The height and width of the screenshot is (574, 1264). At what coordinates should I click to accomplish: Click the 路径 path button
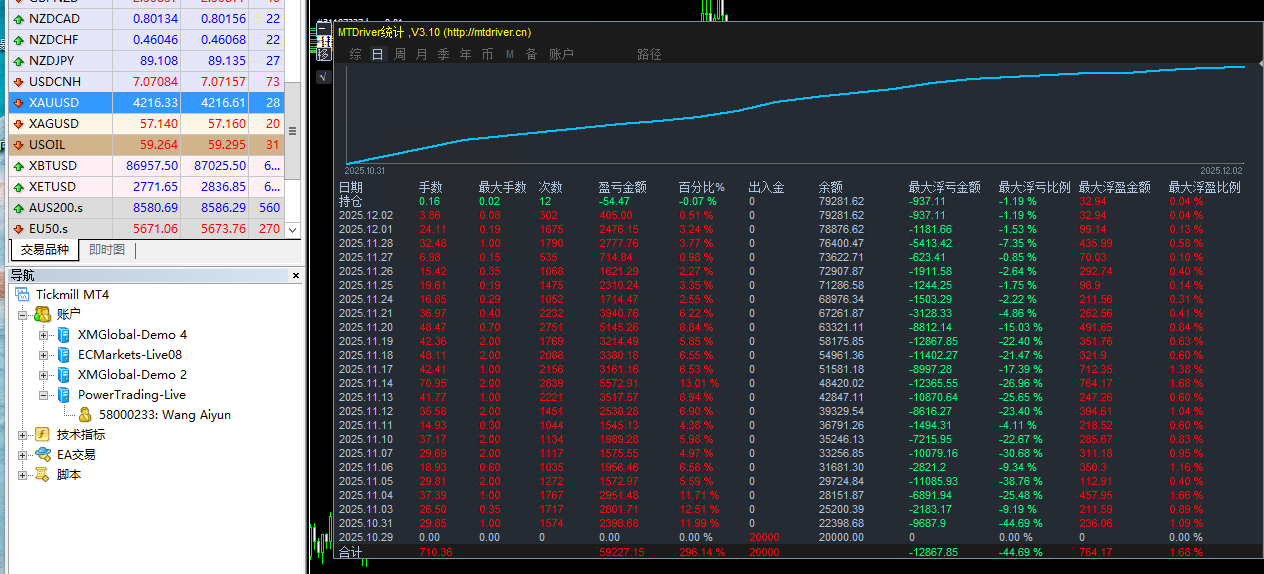[650, 54]
